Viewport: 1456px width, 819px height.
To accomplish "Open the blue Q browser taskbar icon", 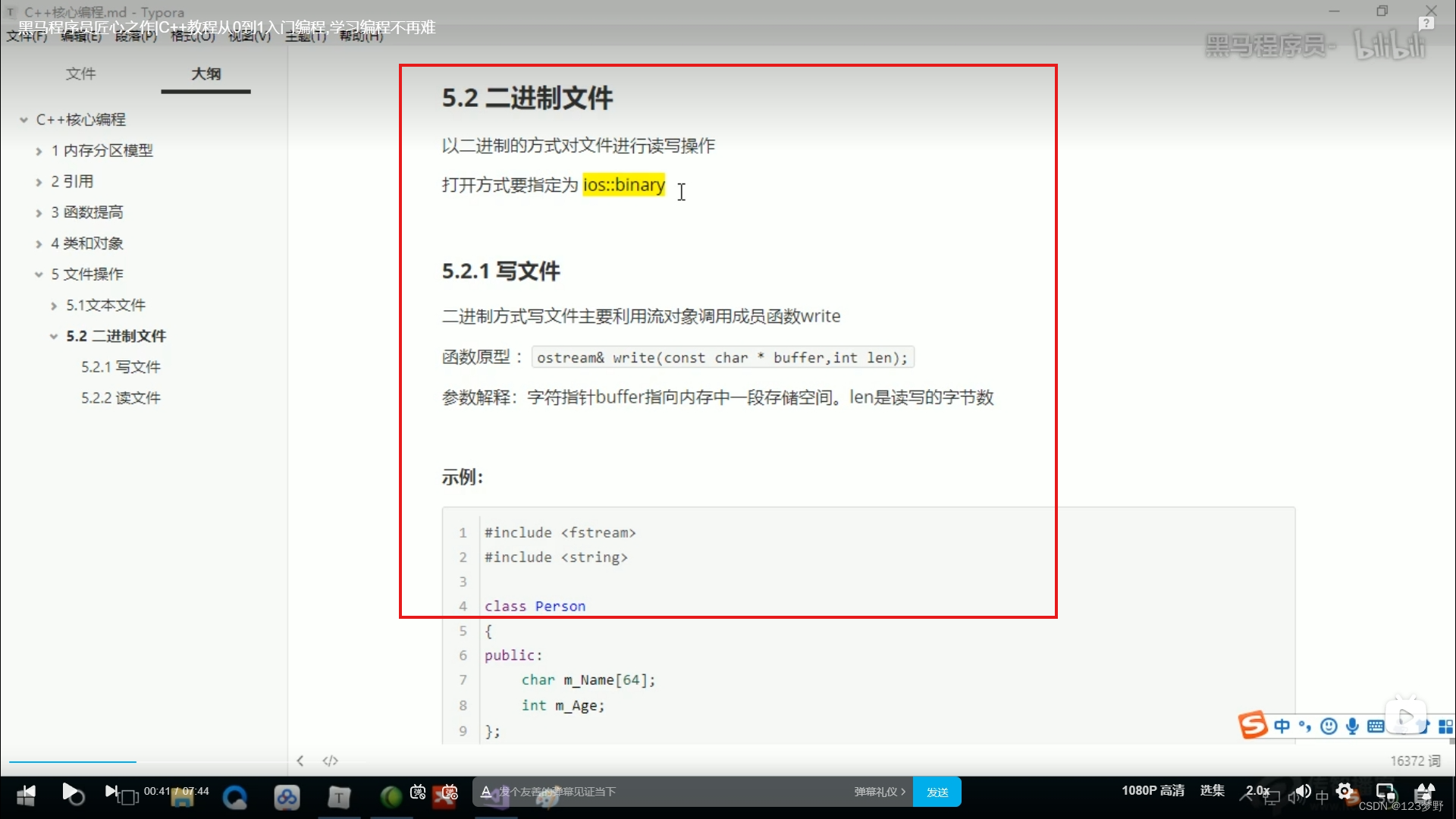I will 235,797.
